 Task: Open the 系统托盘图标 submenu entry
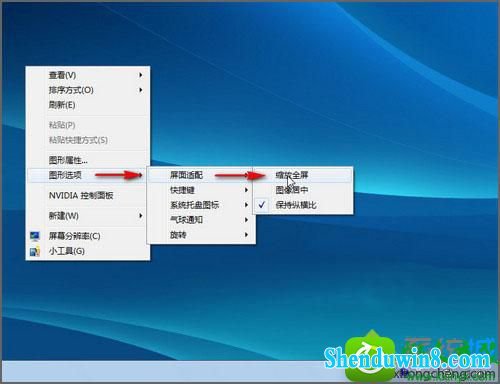tap(201, 205)
